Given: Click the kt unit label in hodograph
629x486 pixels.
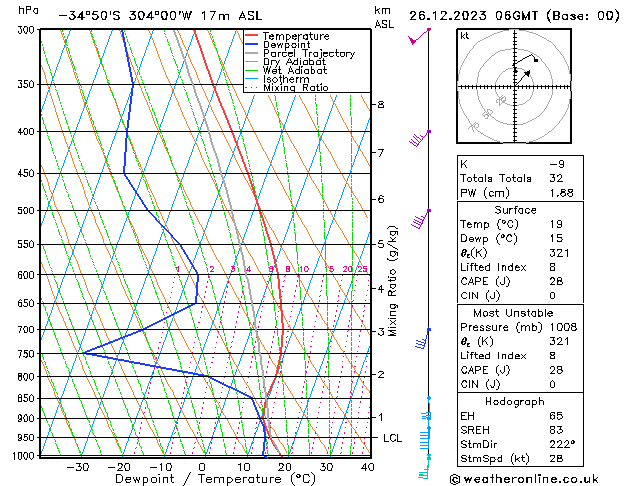Looking at the screenshot, I should click(x=465, y=36).
